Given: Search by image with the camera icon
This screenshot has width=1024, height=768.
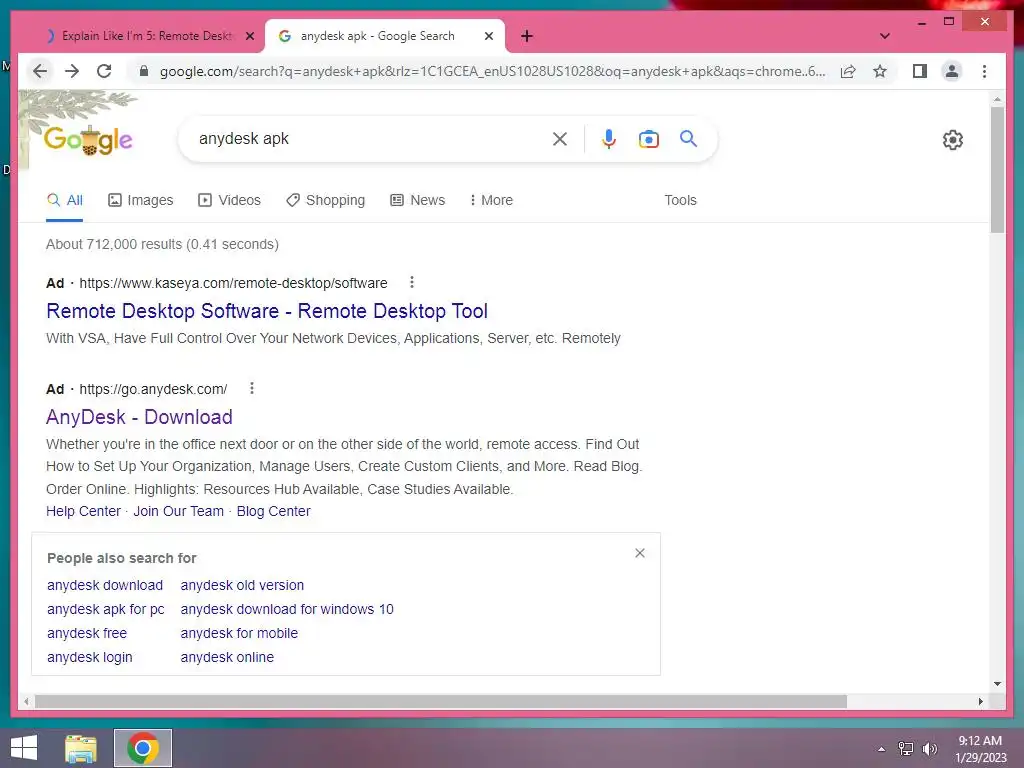Looking at the screenshot, I should (648, 138).
